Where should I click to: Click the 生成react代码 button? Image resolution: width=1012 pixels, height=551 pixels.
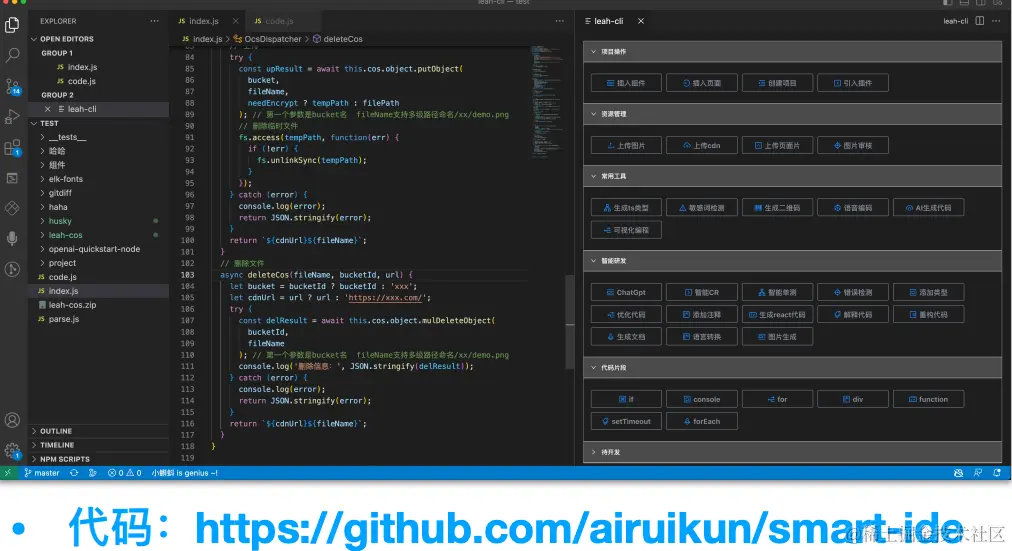click(777, 314)
